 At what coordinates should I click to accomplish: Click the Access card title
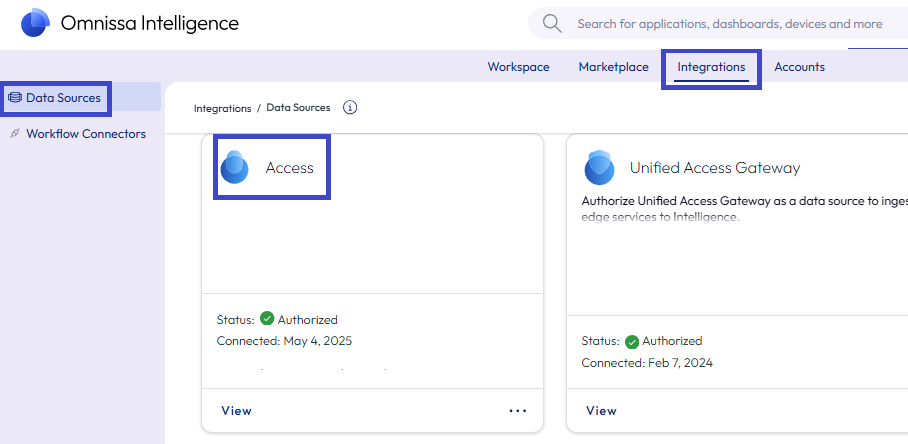click(x=290, y=168)
